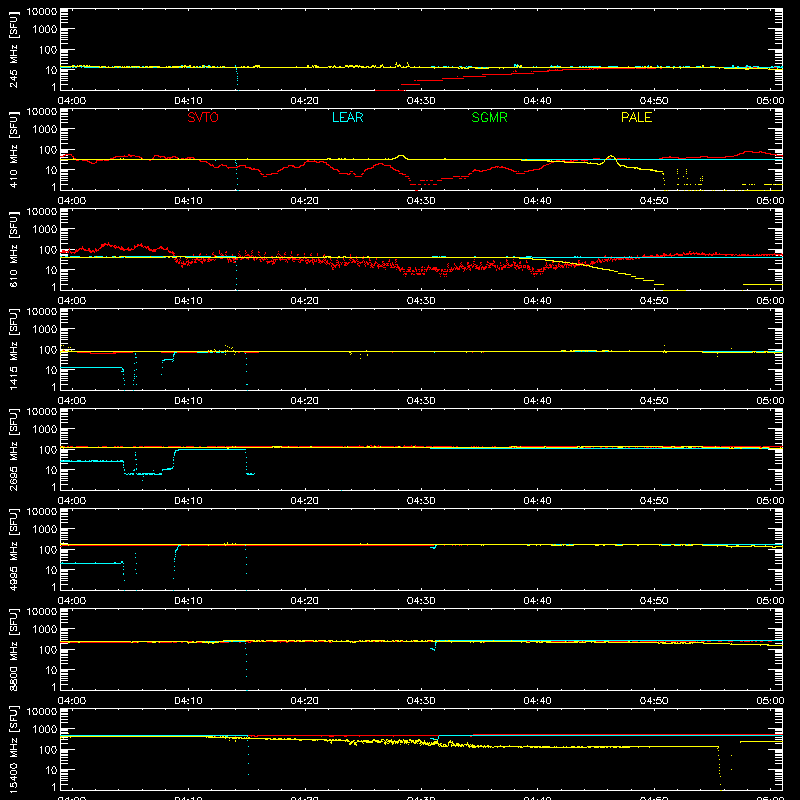
Task: Click the 100 tick of 610 MHz plot
Action: tap(48, 250)
